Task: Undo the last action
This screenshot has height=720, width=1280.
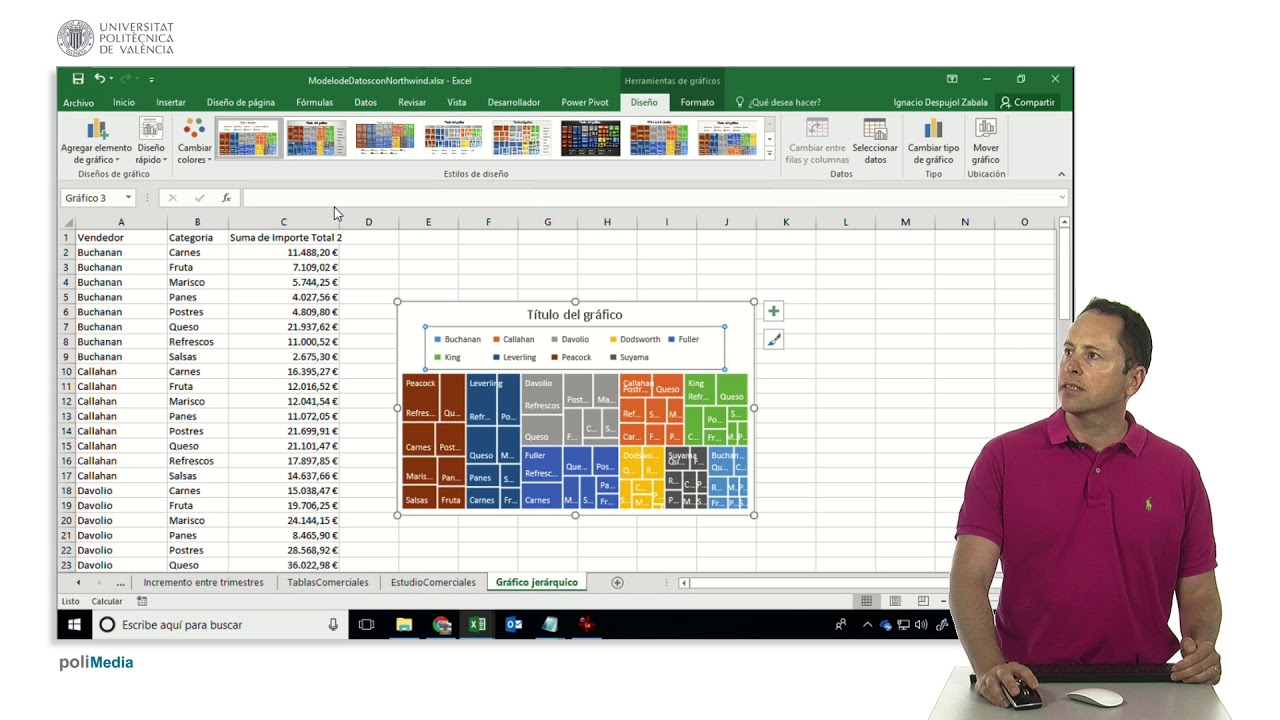Action: (x=100, y=79)
